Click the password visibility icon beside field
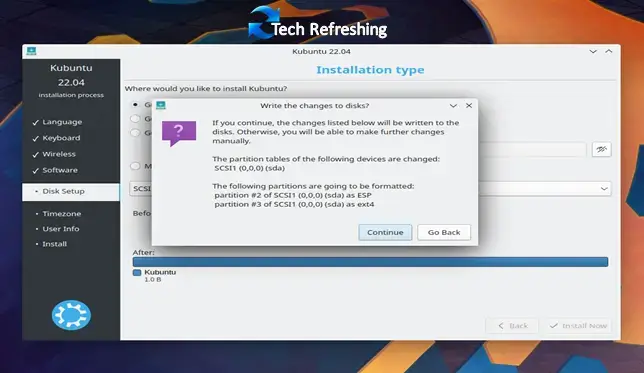The image size is (644, 373). click(601, 149)
